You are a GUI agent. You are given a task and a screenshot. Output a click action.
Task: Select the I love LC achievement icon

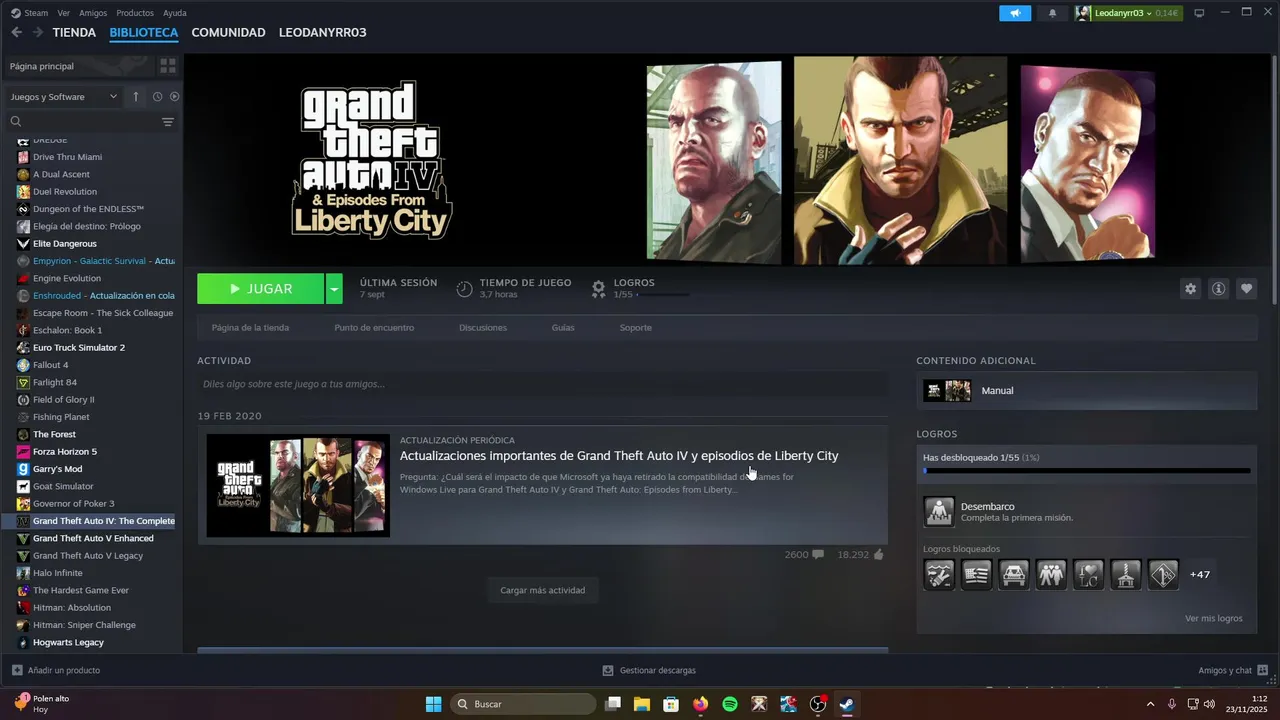tap(1088, 574)
